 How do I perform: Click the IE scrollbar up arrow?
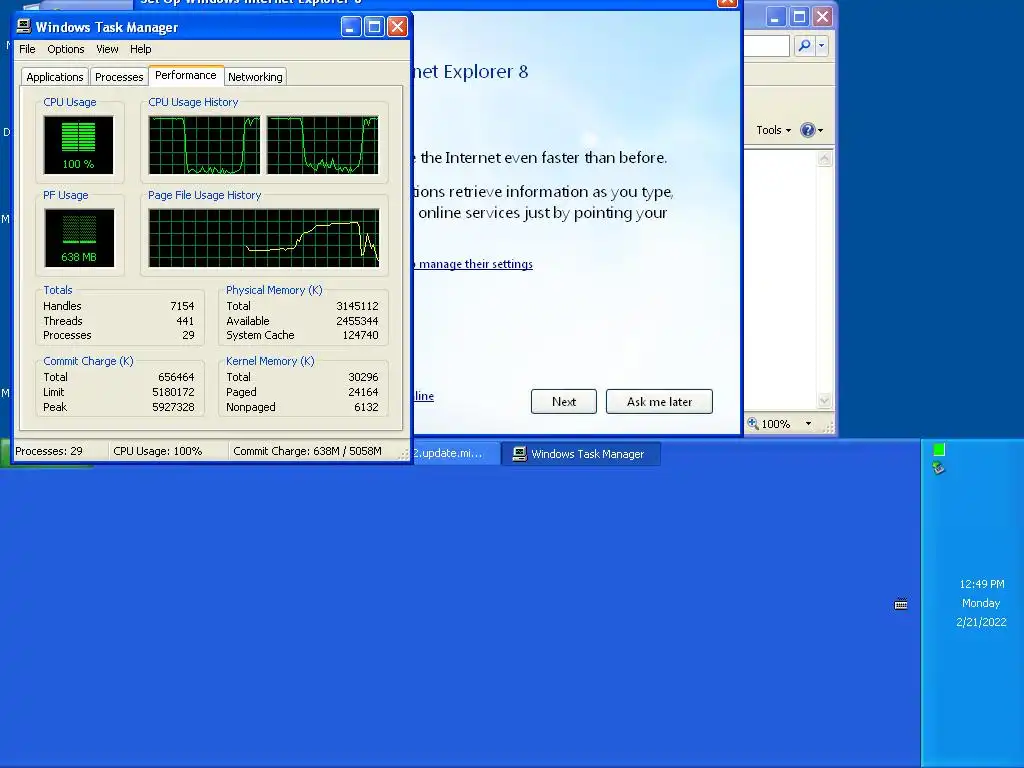pos(824,159)
